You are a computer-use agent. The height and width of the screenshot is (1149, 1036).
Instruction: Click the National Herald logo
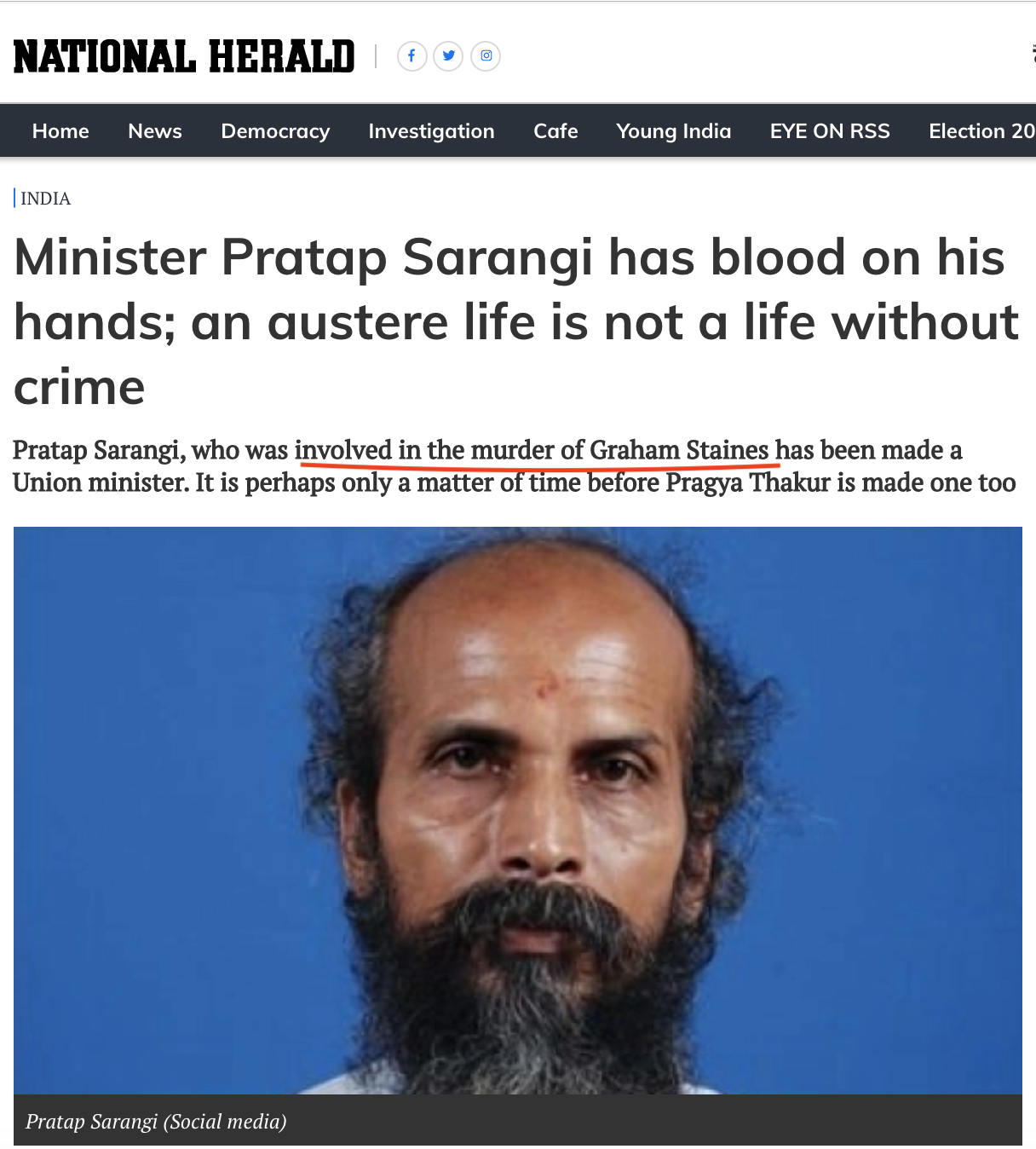(x=184, y=57)
